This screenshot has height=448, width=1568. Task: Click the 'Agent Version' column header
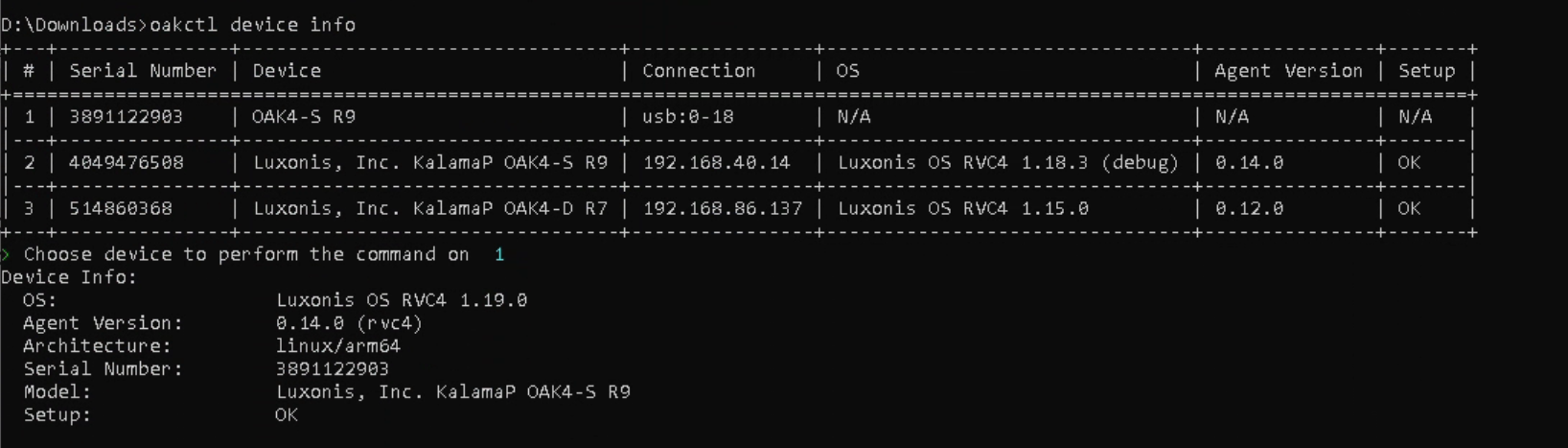[1287, 70]
